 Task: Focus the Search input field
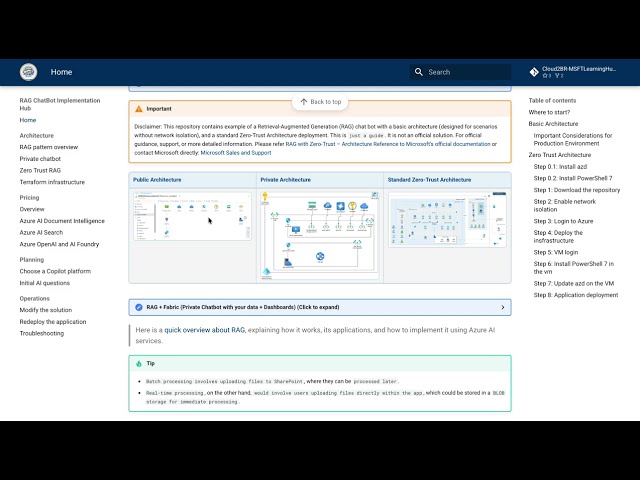460,72
